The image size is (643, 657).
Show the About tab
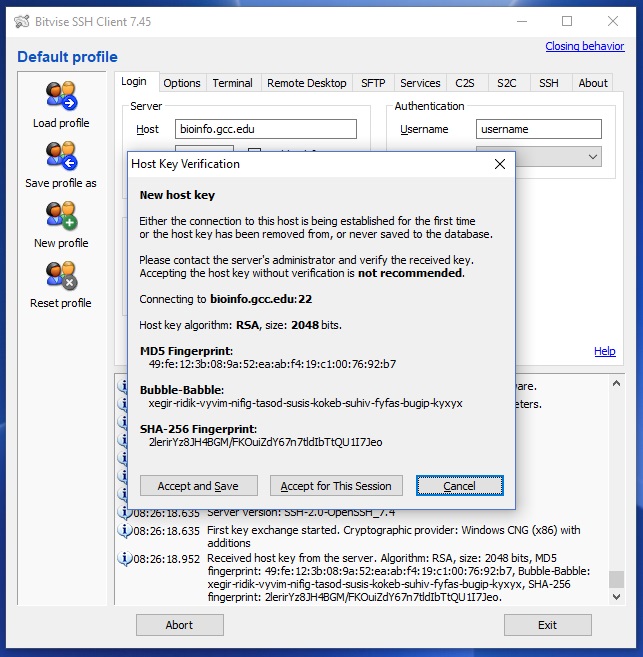click(593, 83)
